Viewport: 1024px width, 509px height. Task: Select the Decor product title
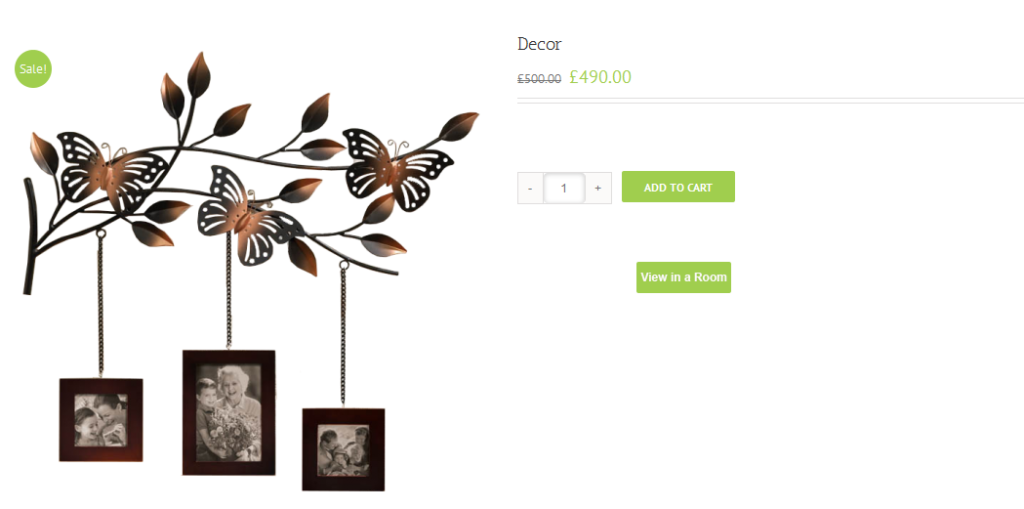tap(539, 44)
